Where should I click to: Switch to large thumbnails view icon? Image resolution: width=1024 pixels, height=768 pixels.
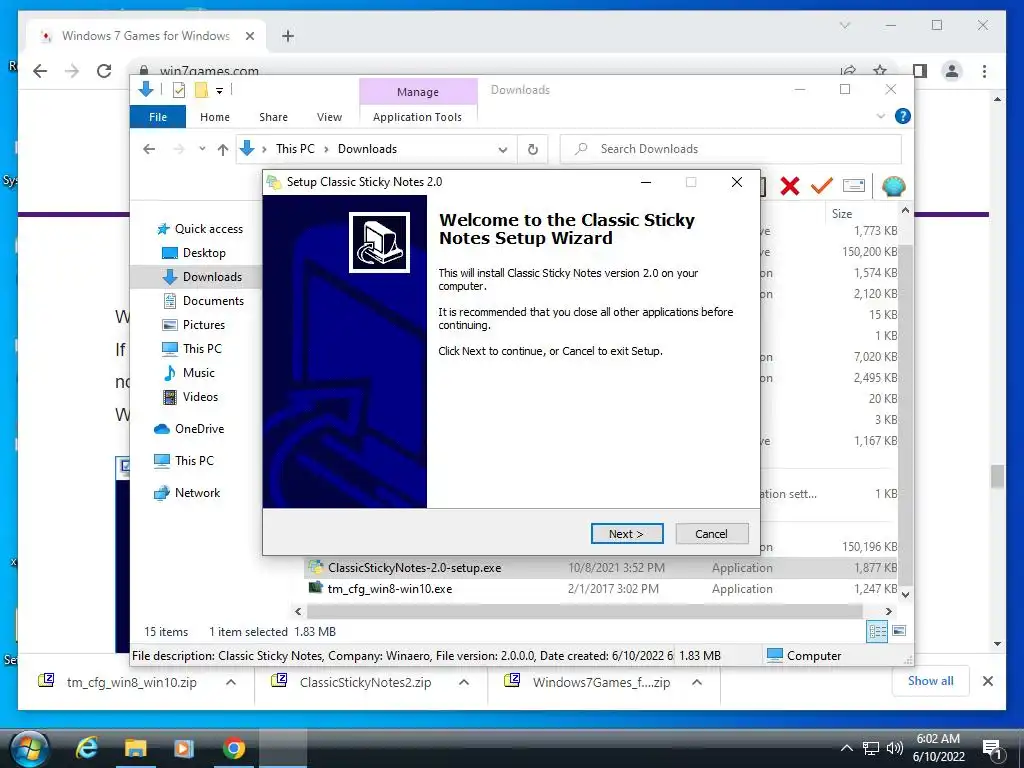(x=899, y=631)
